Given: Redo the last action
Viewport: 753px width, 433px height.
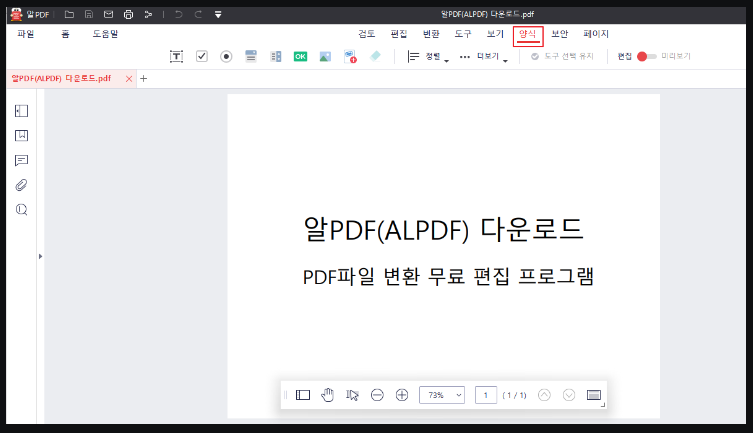Looking at the screenshot, I should pyautogui.click(x=198, y=14).
